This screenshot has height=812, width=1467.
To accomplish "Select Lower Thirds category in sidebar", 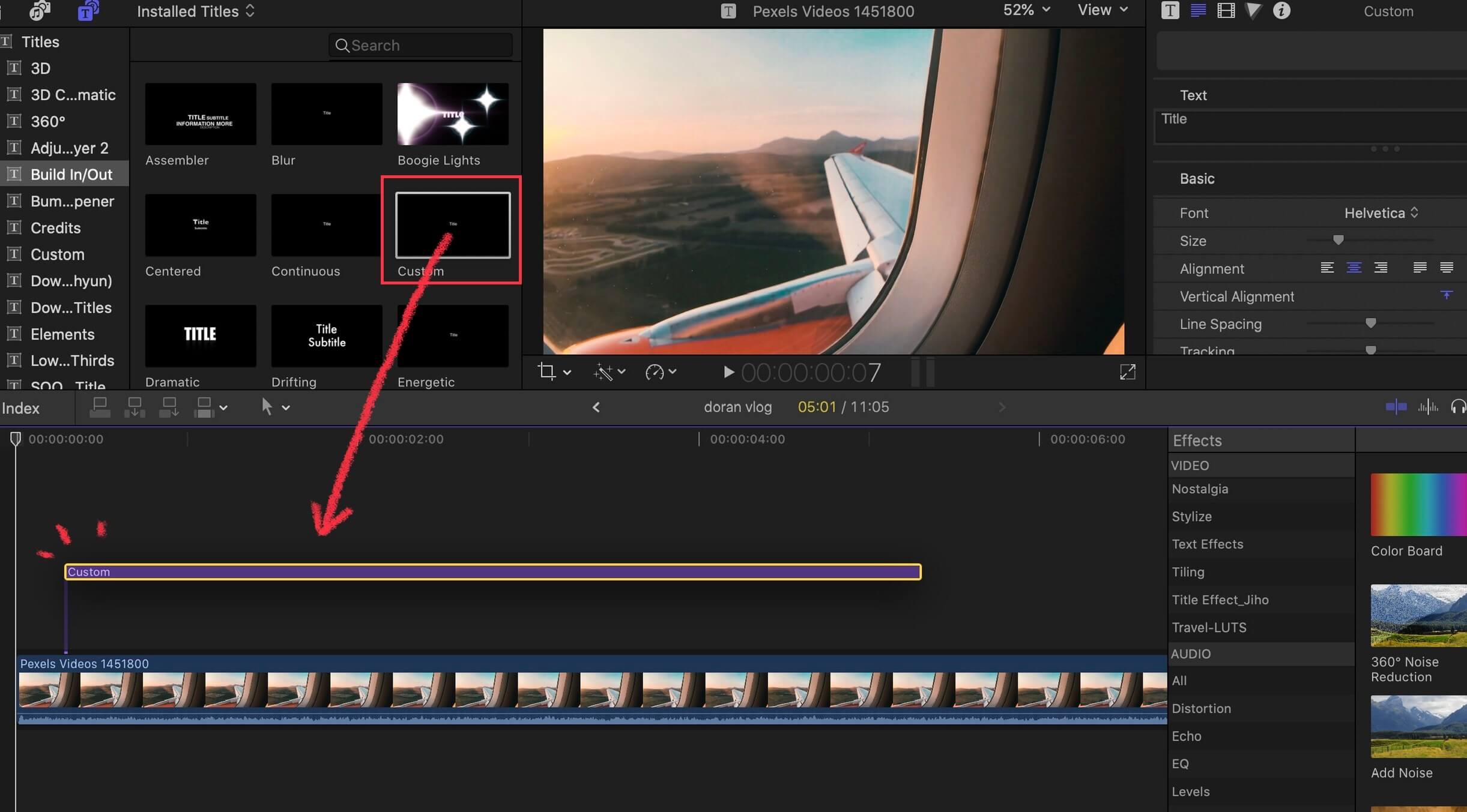I will click(x=72, y=361).
